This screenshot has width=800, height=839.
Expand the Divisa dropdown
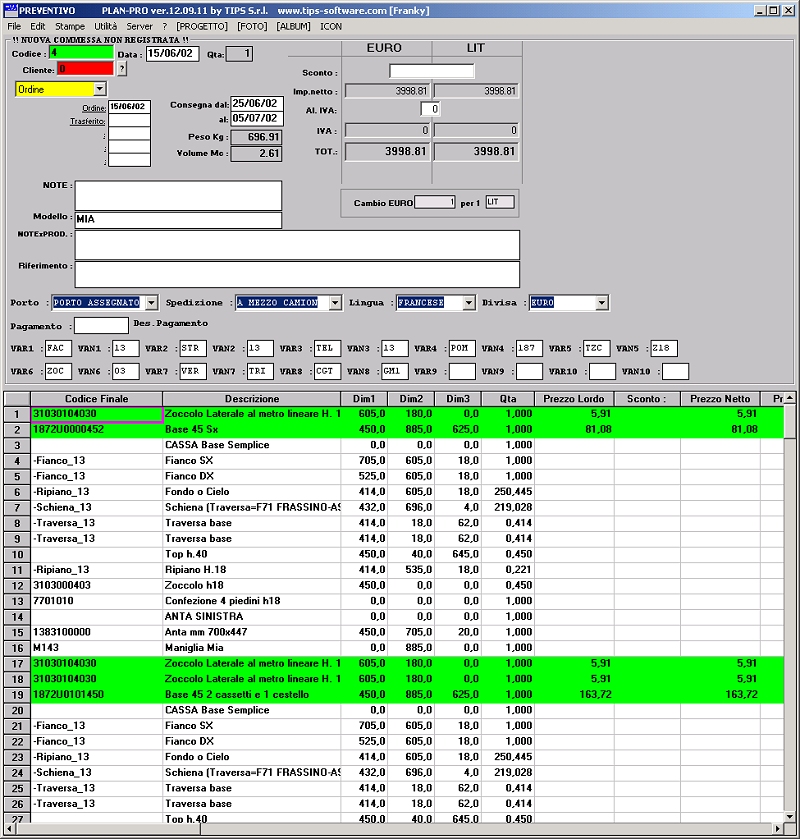pos(602,303)
